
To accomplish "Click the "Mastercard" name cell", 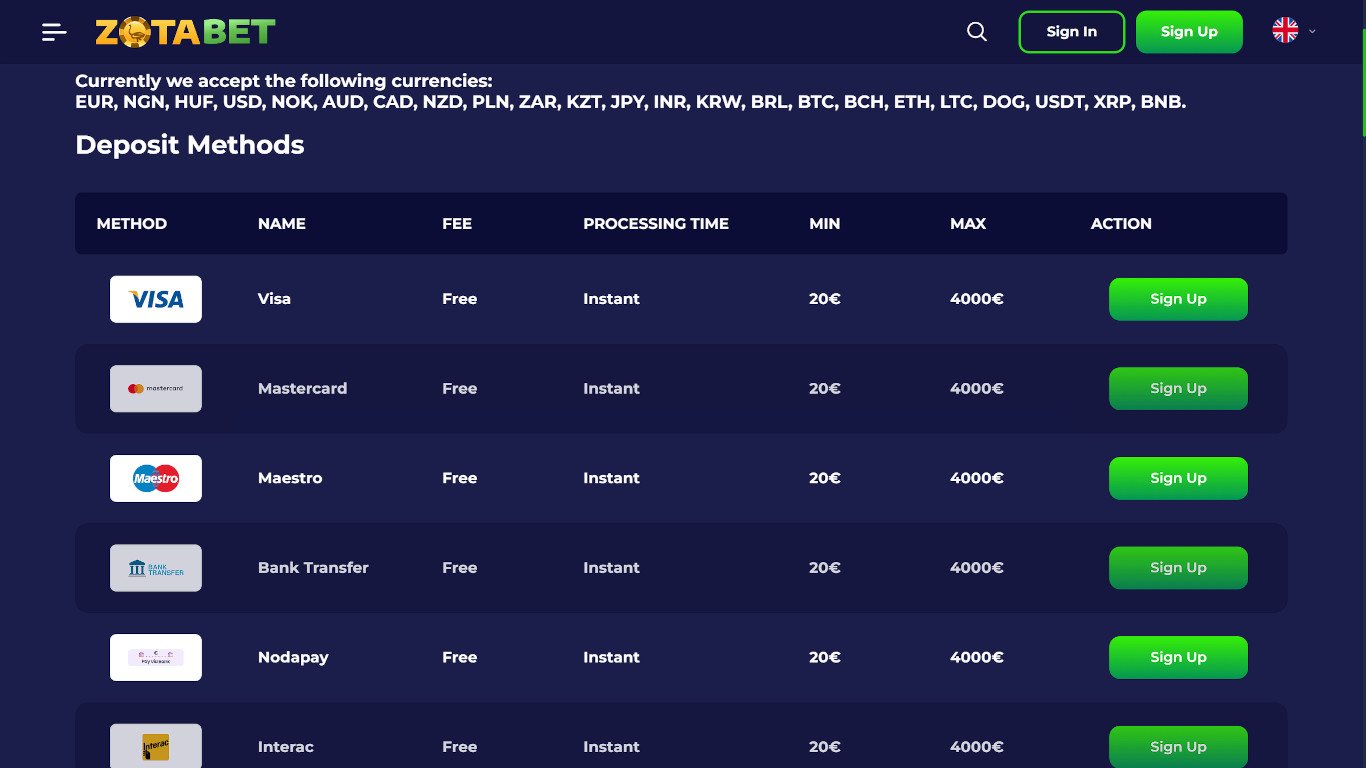I will point(303,389).
